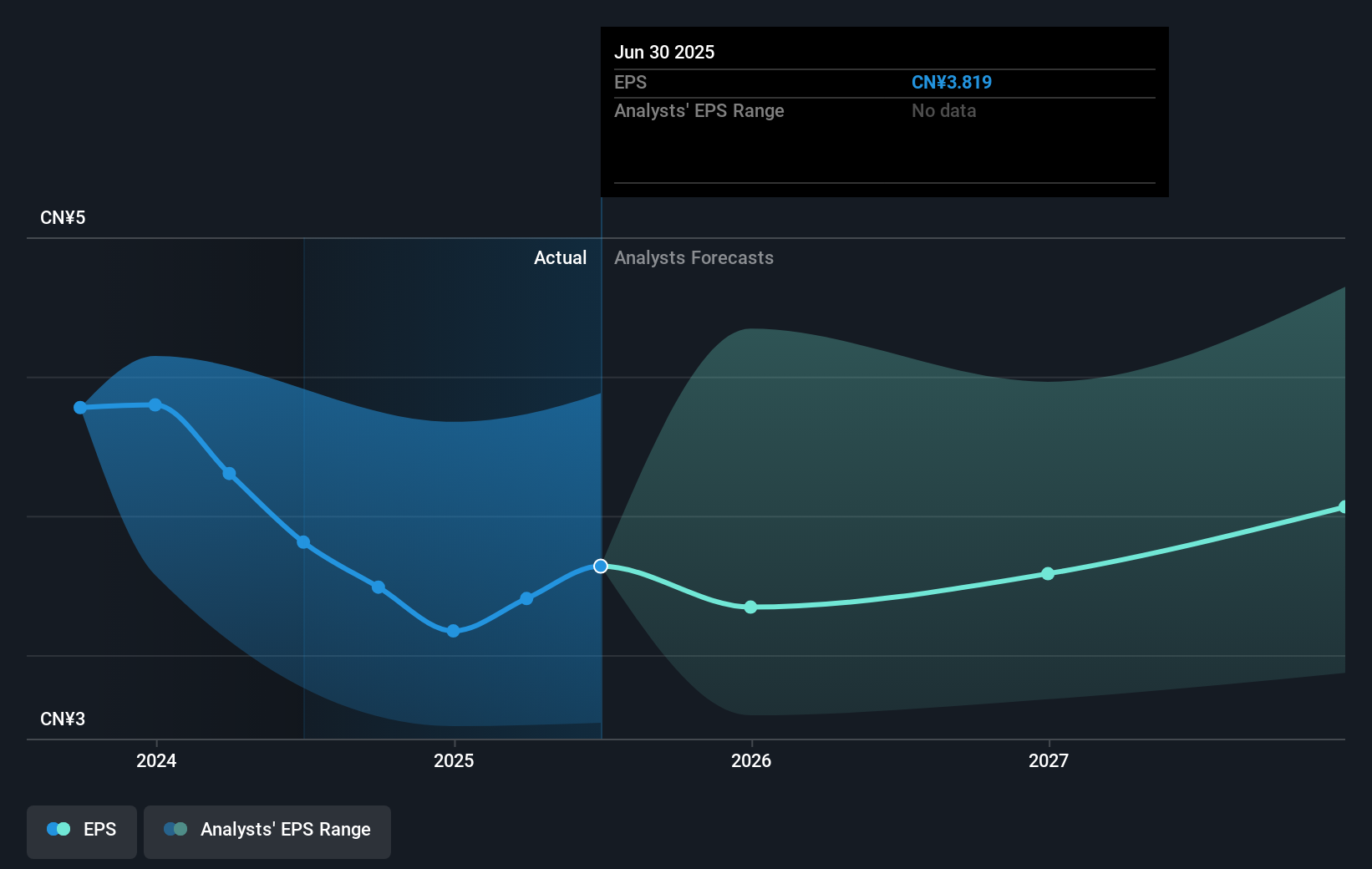Select the highlighted Jun 30 2025 EPS data point
This screenshot has height=869, width=1372.
[601, 567]
